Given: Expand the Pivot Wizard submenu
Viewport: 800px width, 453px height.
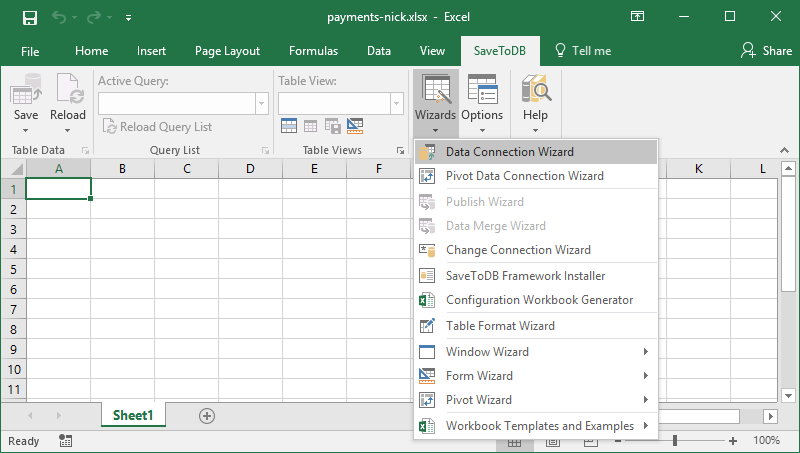Looking at the screenshot, I should (x=536, y=400).
